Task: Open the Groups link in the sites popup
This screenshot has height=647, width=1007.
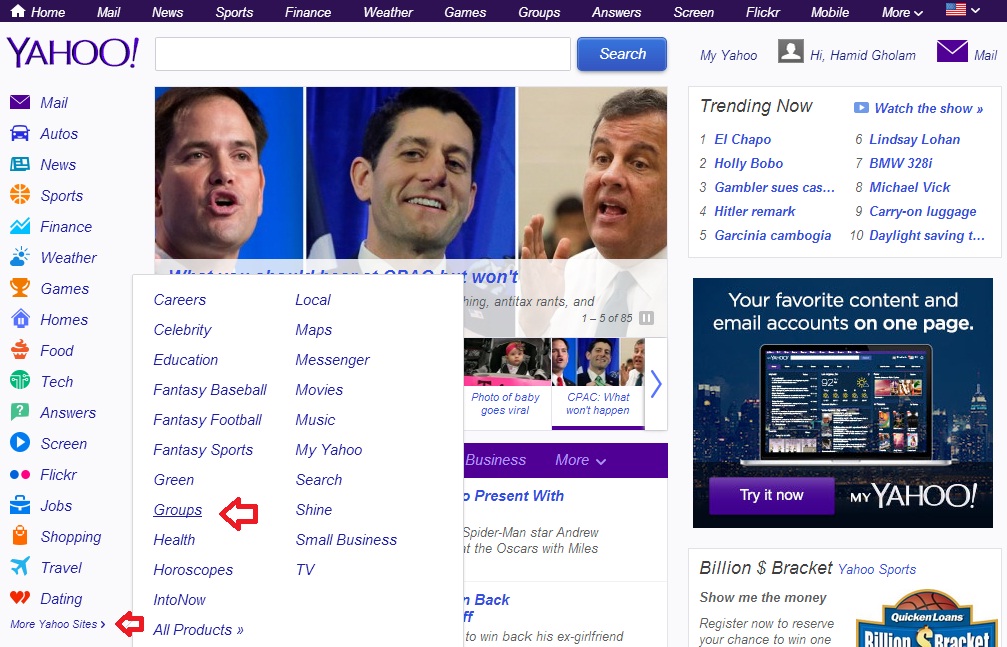Action: point(178,510)
